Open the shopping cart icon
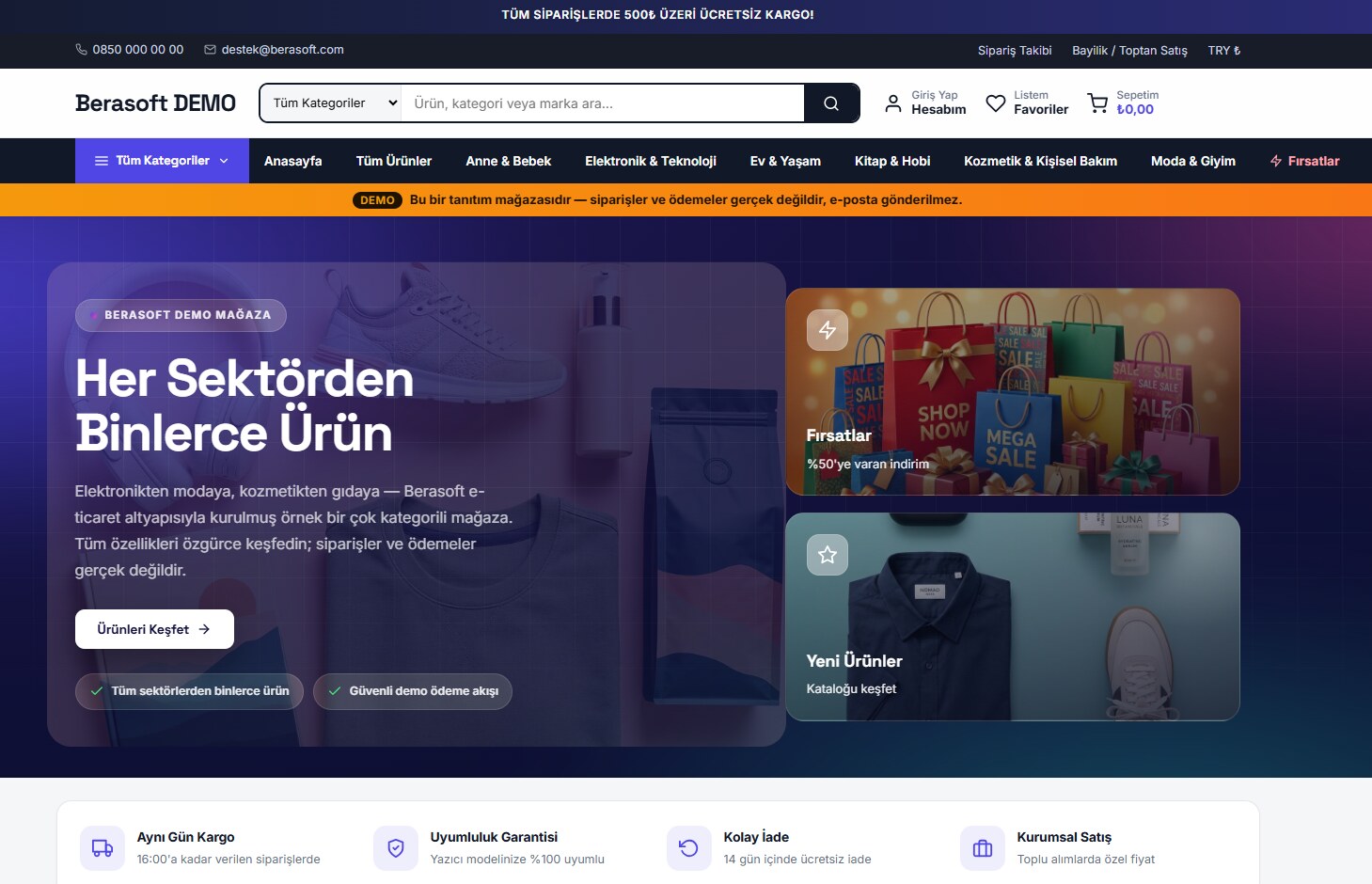The image size is (1372, 884). tap(1097, 103)
